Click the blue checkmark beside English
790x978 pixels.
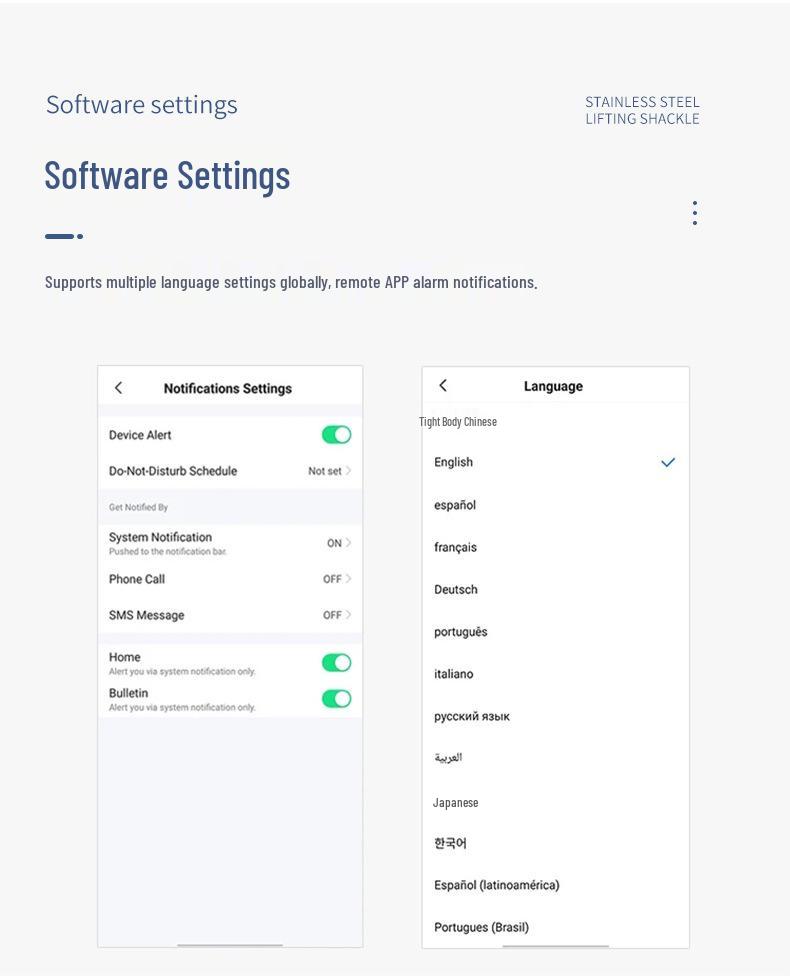[x=668, y=462]
